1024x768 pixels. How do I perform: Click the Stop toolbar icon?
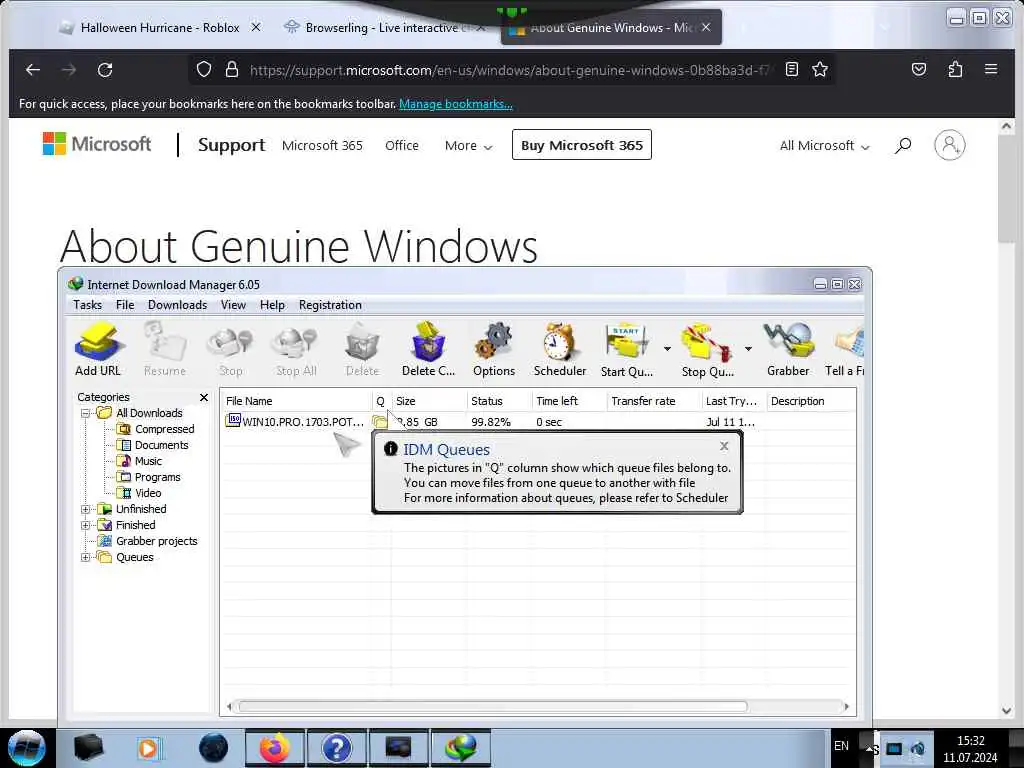230,349
